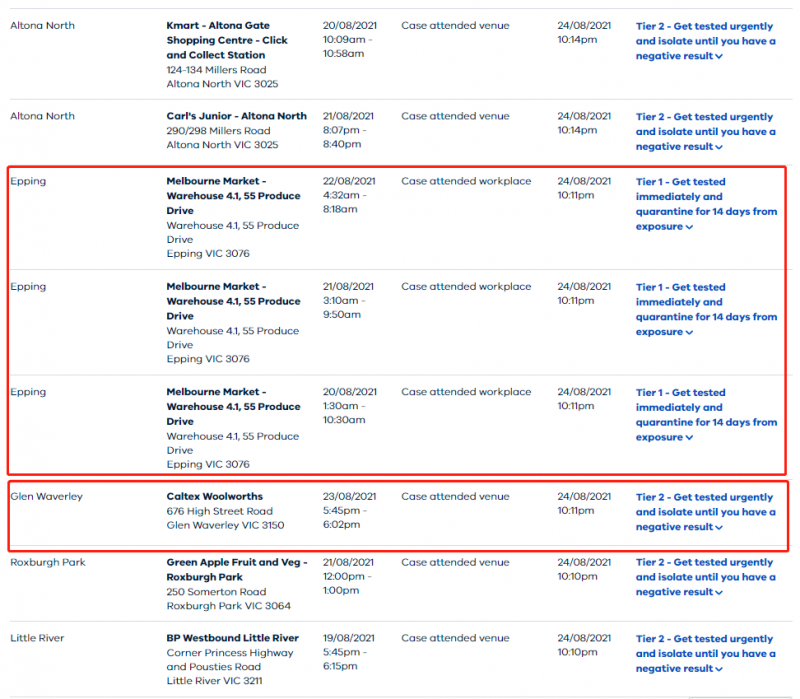Click exposure time 20/08/2021 1:30am Epping
The width and height of the screenshot is (800, 699).
[349, 406]
